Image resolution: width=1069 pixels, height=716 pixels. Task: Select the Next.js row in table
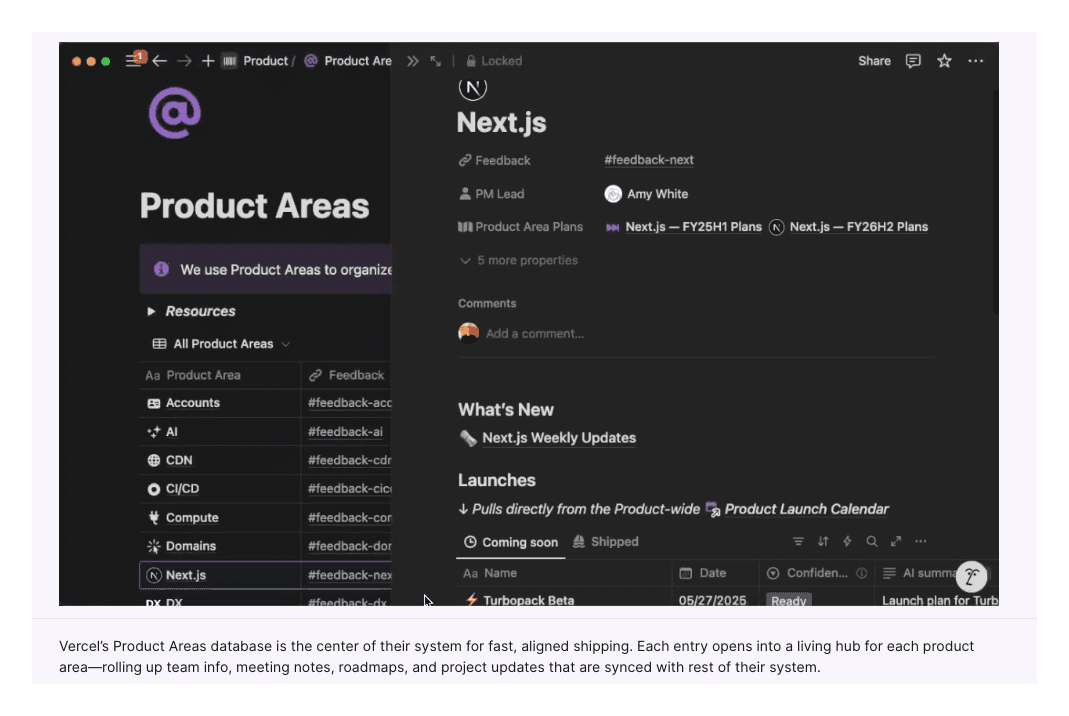point(220,575)
